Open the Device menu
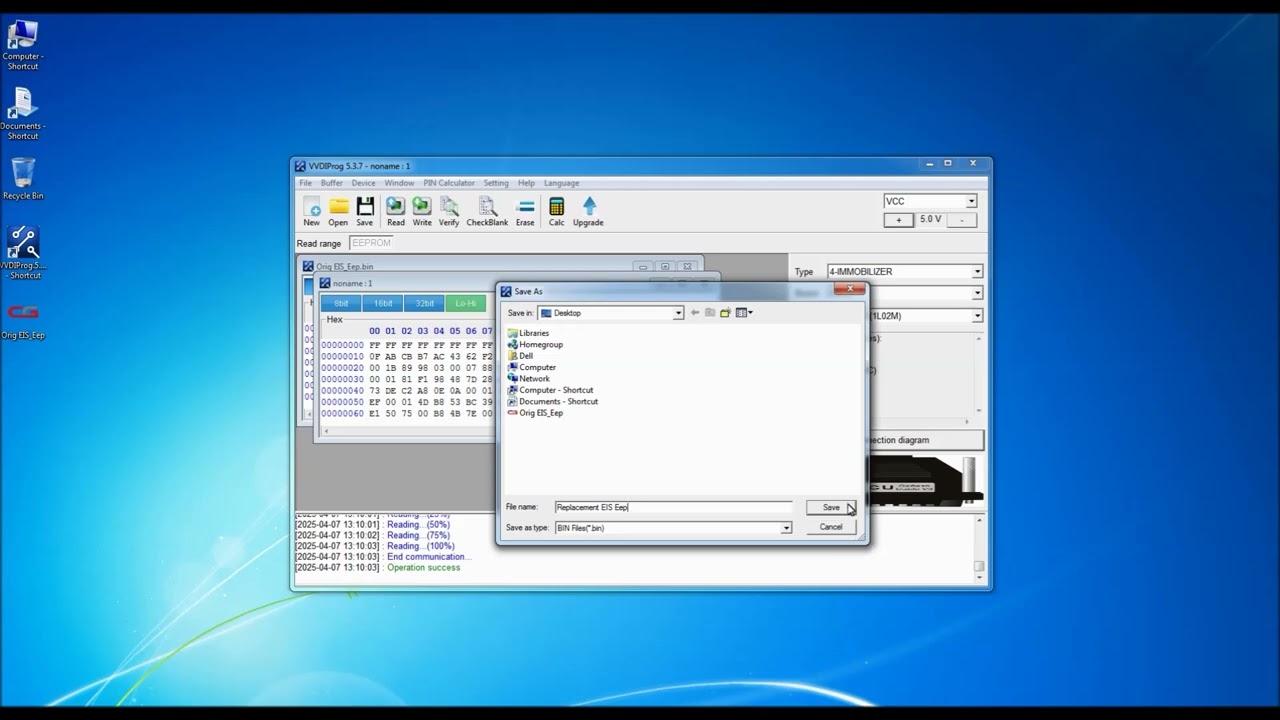1280x720 pixels. click(363, 183)
